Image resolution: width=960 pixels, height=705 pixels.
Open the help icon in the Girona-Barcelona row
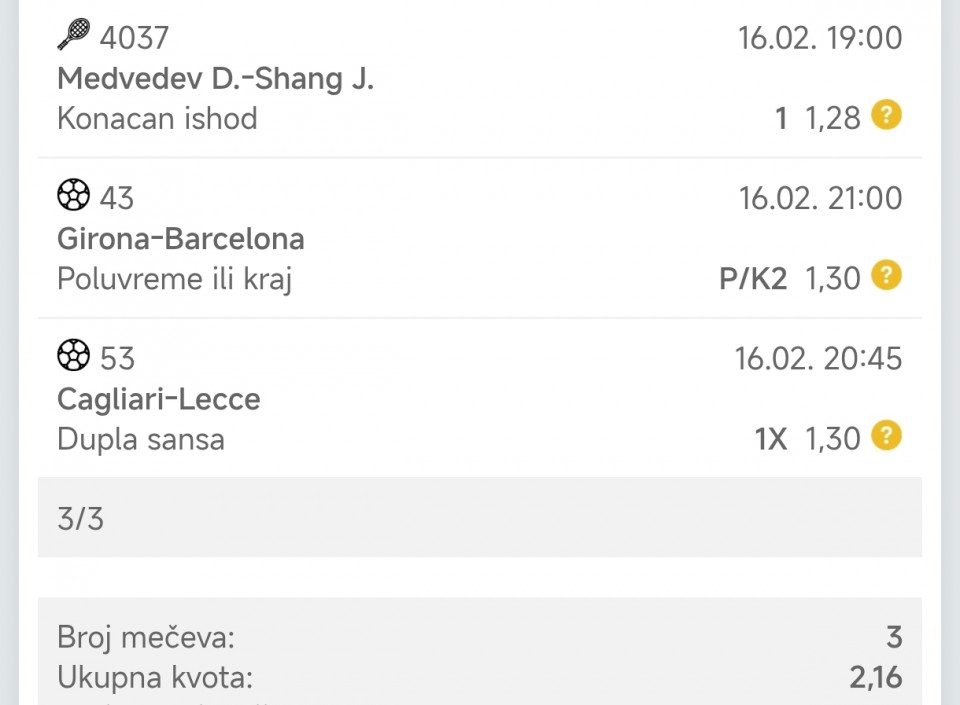click(x=886, y=276)
